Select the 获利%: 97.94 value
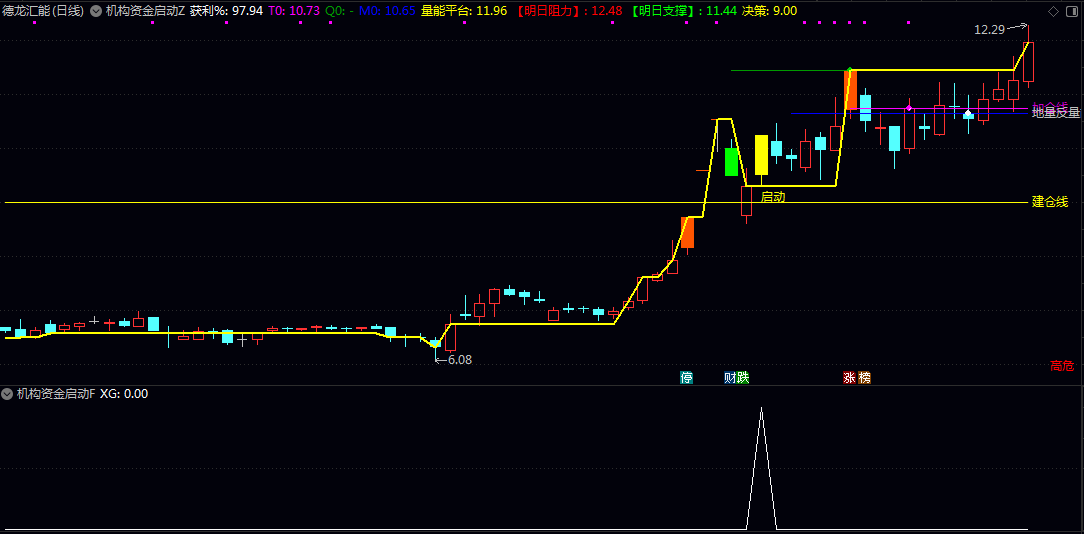The image size is (1084, 534). (226, 10)
